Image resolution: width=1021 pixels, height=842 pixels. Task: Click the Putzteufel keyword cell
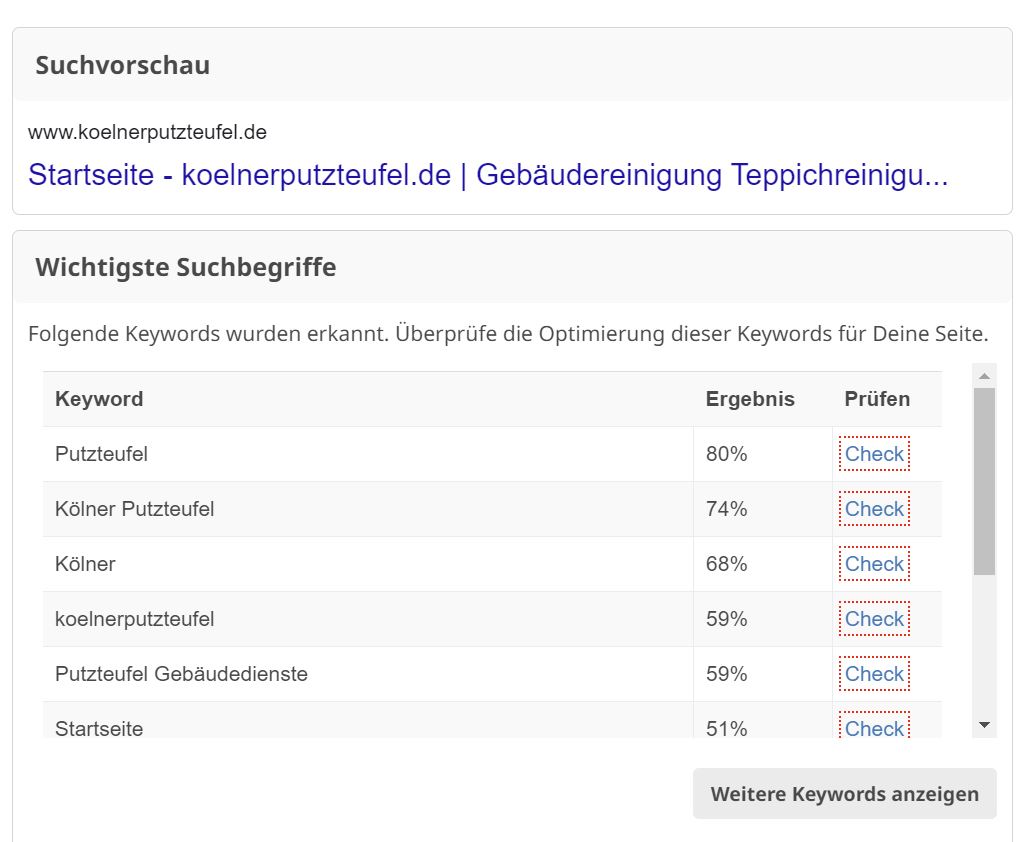[368, 454]
